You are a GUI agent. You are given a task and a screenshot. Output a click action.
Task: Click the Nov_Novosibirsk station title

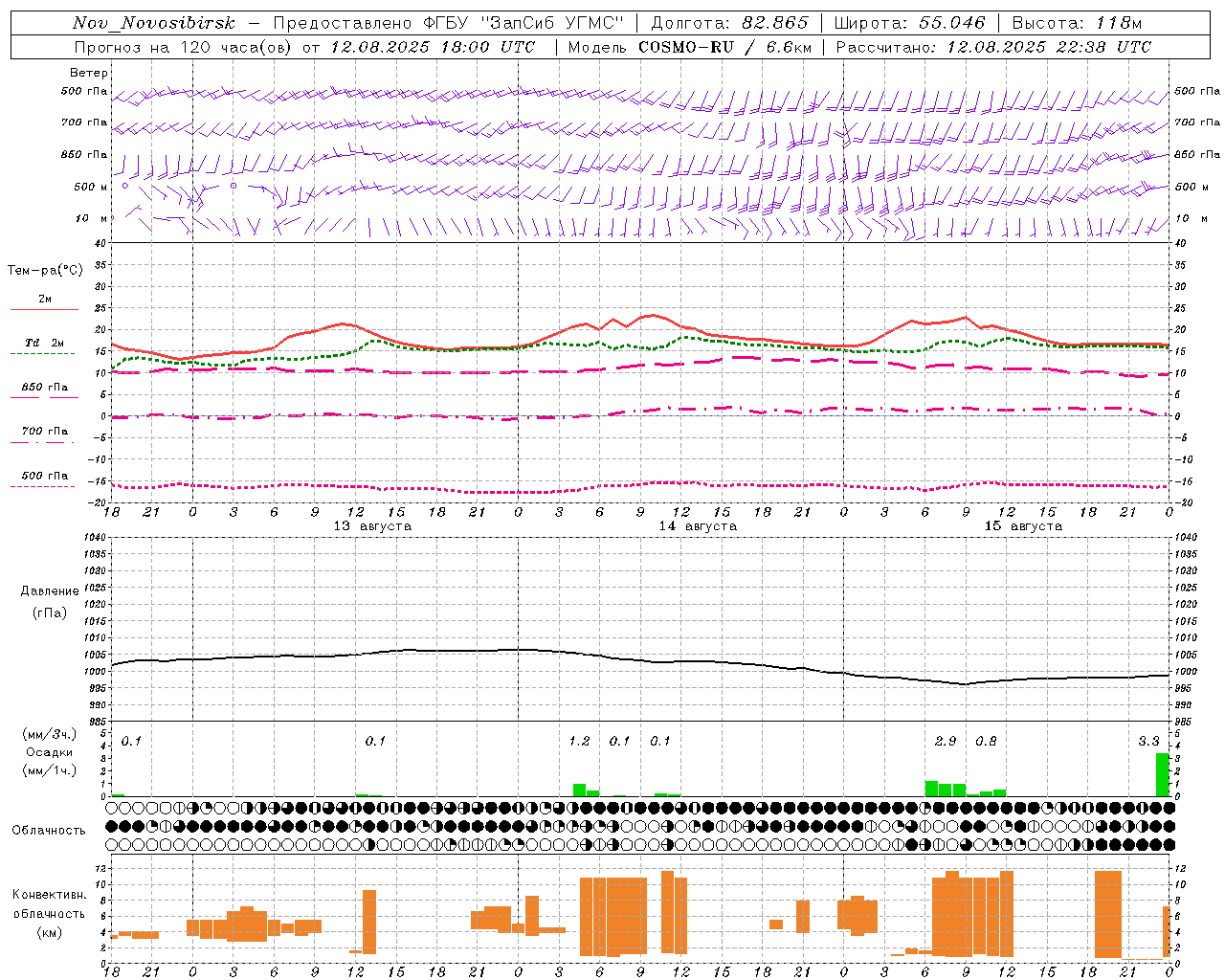click(154, 23)
